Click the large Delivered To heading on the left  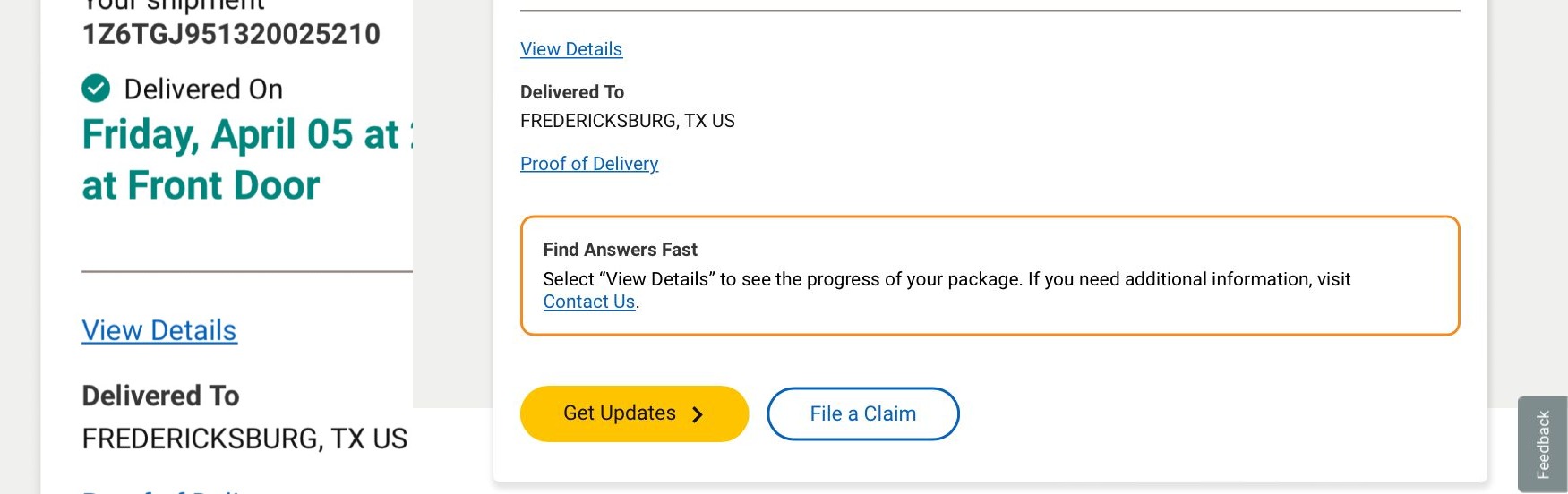(x=160, y=396)
